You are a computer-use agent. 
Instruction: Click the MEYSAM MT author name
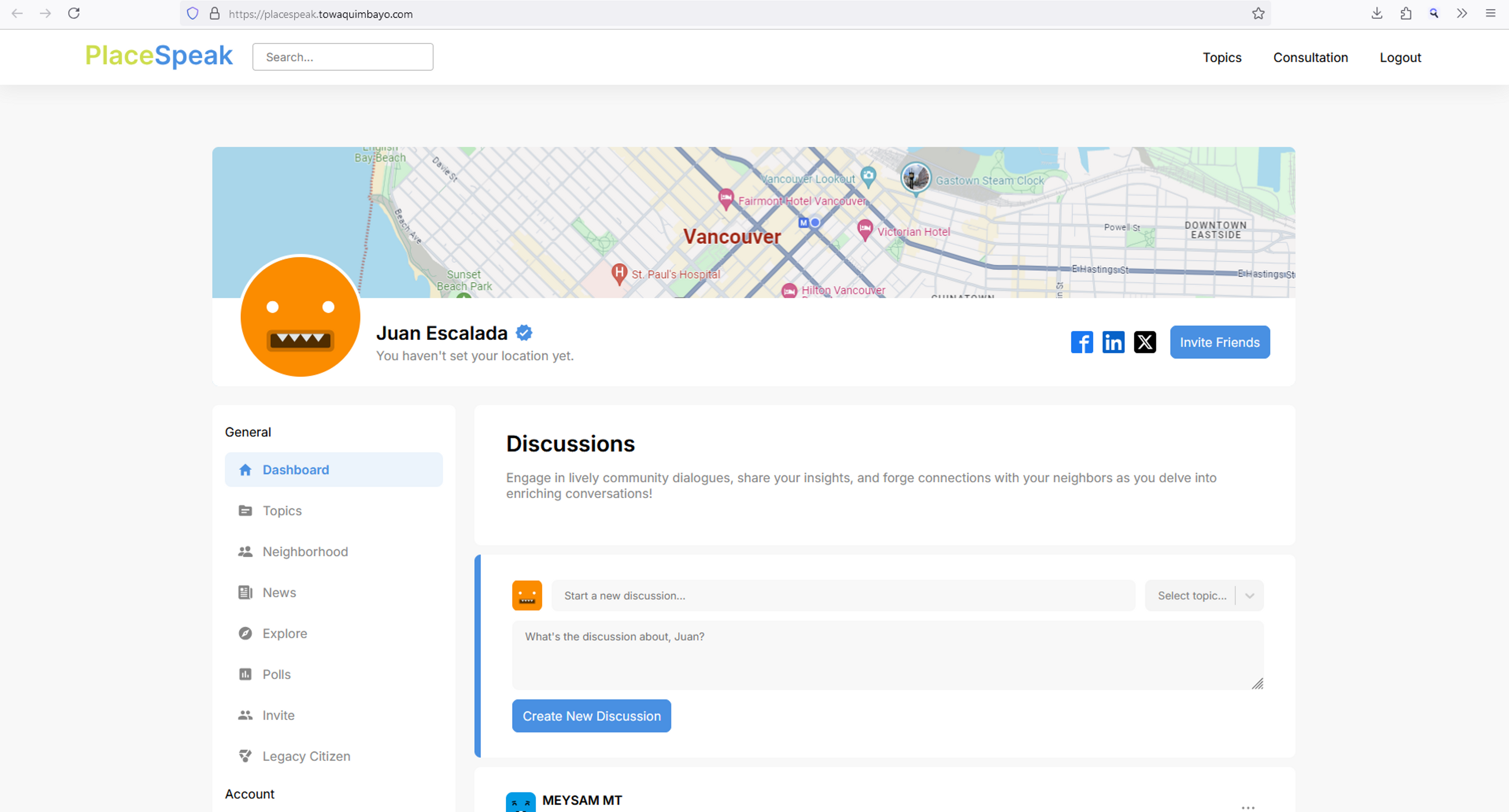click(x=582, y=800)
